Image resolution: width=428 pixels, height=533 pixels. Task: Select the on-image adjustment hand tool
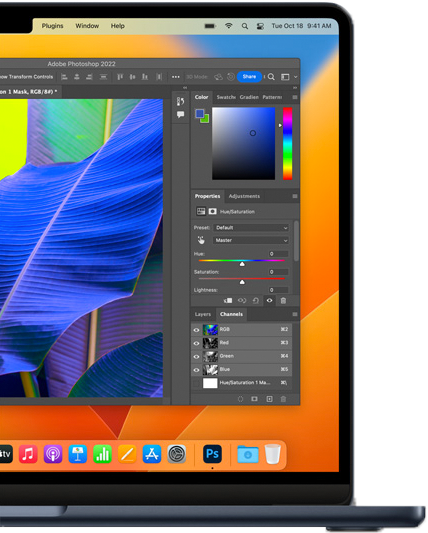pos(201,240)
